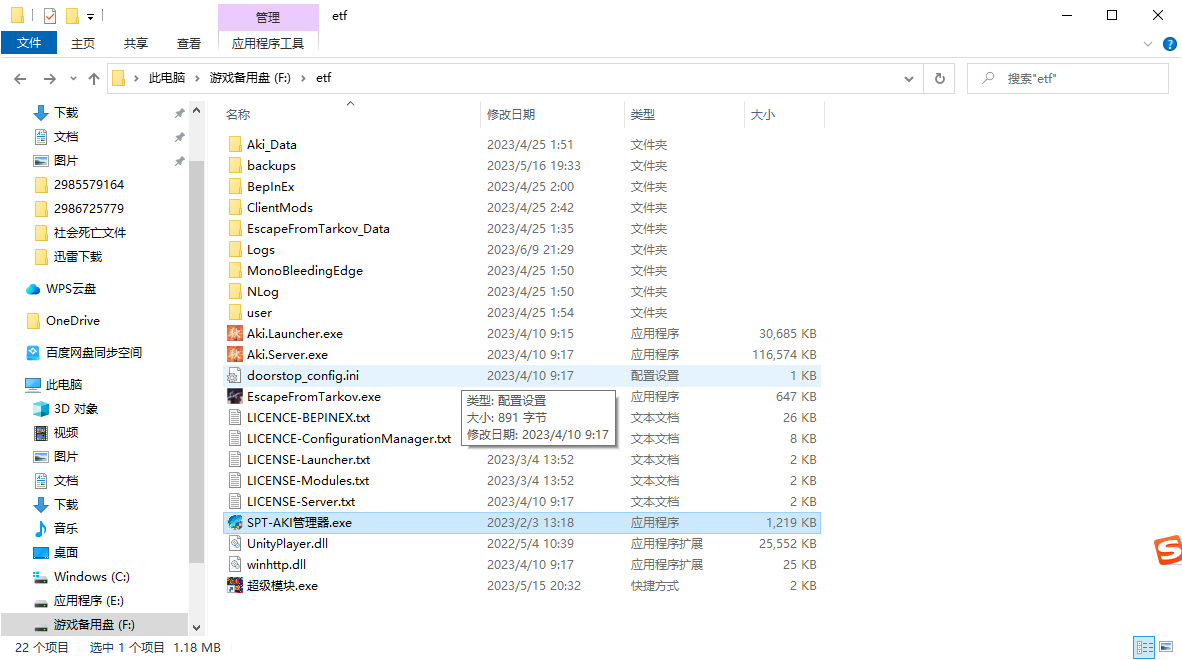Image resolution: width=1182 pixels, height=660 pixels.
Task: Switch to details view layout
Action: [x=1144, y=647]
